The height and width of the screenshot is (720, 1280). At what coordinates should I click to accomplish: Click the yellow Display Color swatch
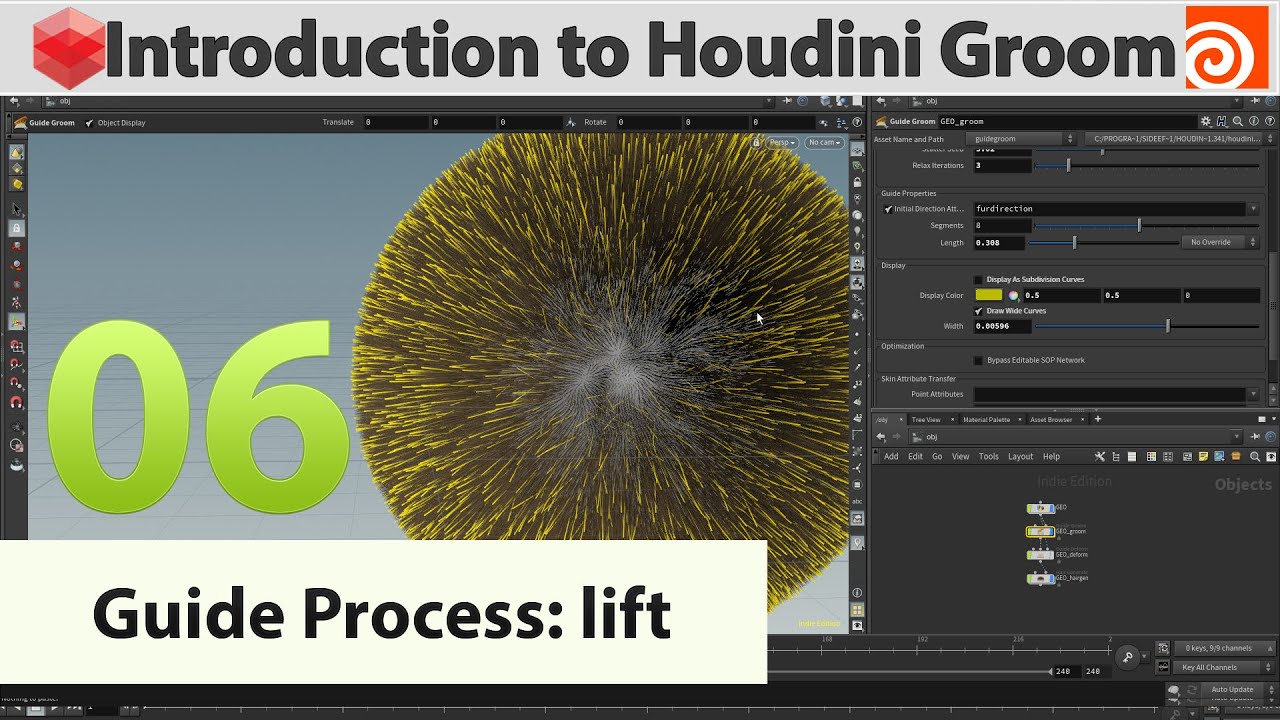[988, 295]
